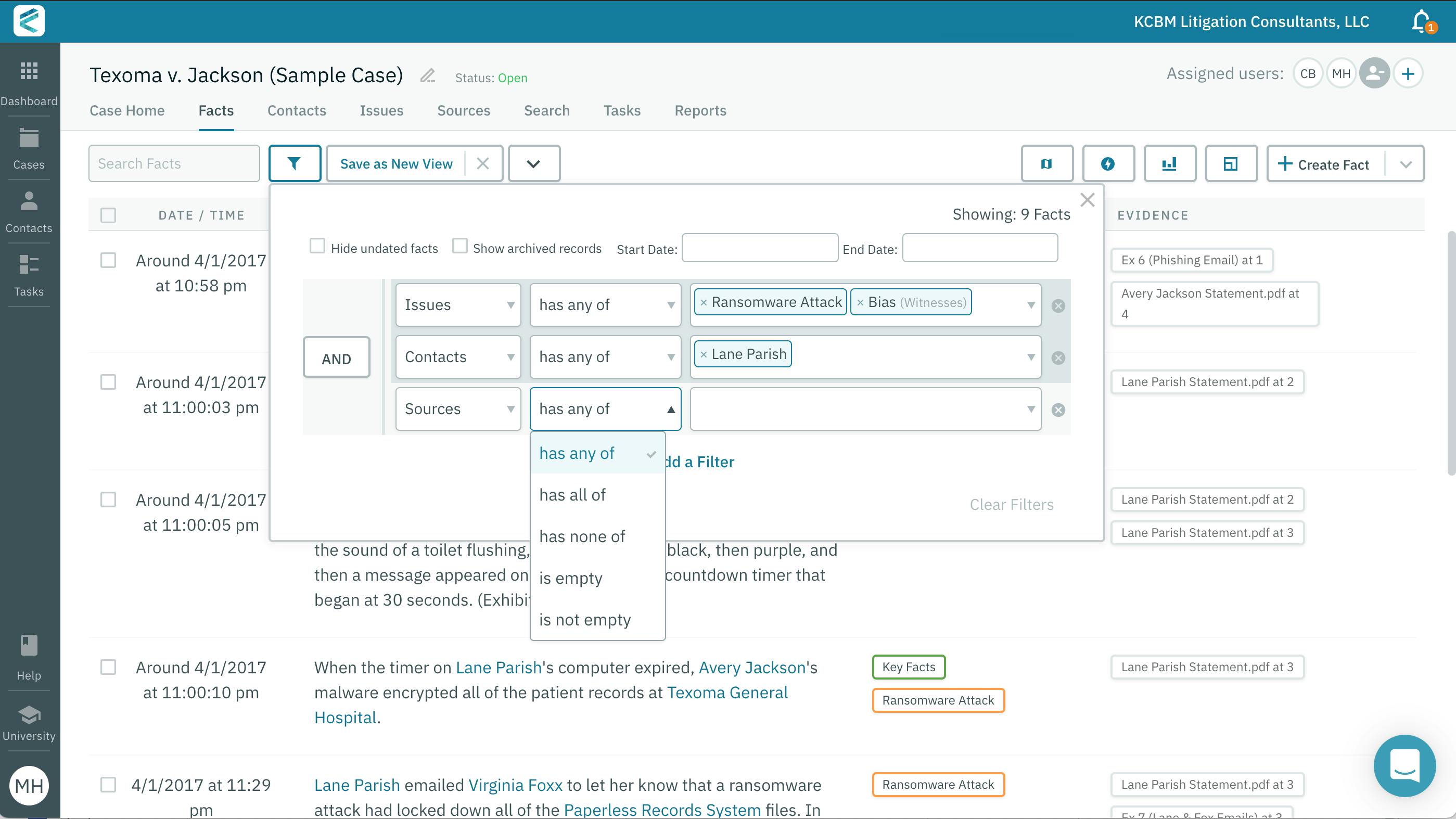Click in the Search Facts field

[173, 163]
